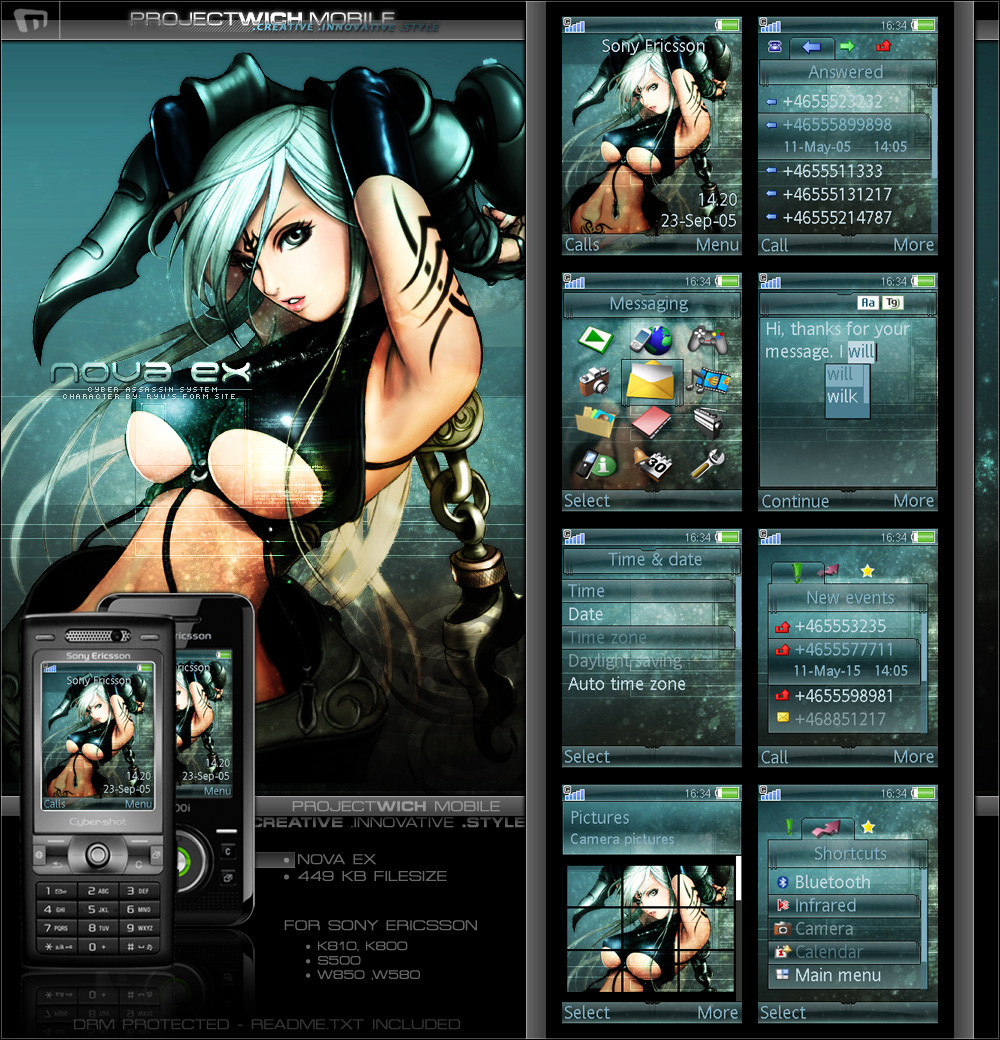This screenshot has width=1000, height=1040.
Task: Open the Organizer calendar and bell icon
Action: (652, 464)
